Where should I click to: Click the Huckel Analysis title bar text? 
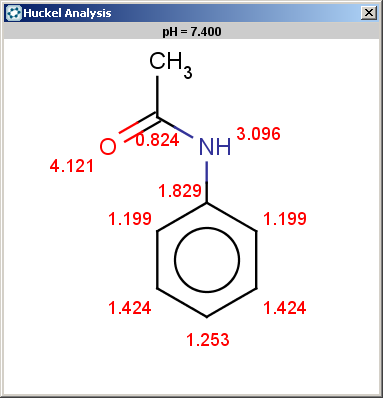(x=67, y=13)
